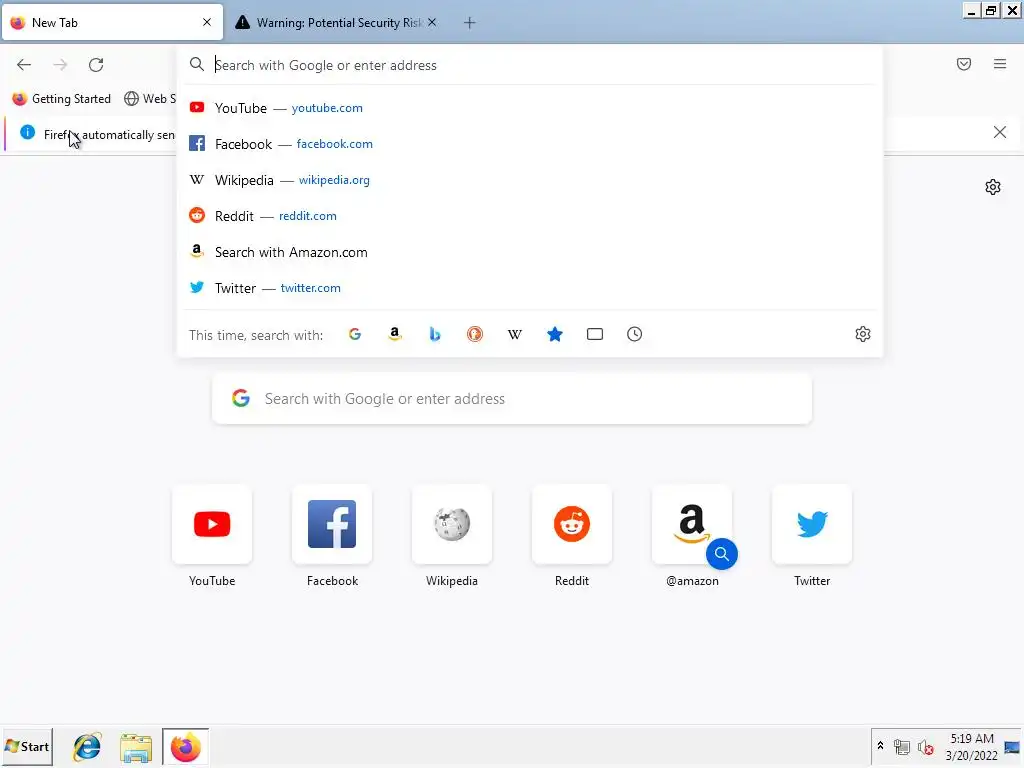
Task: Go back using the back arrow
Action: pos(24,65)
